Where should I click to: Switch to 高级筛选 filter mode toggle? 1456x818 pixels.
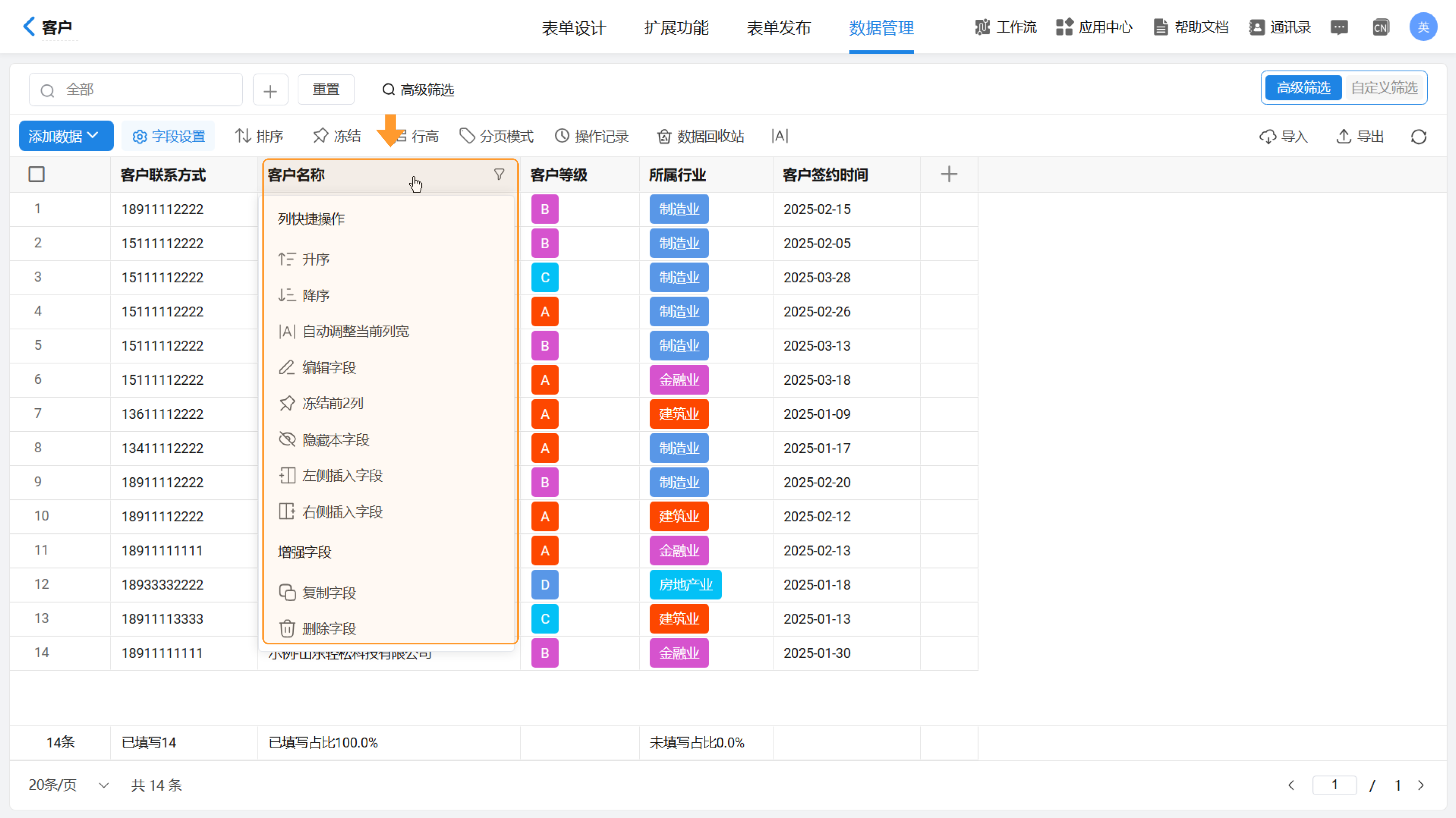(x=1303, y=88)
